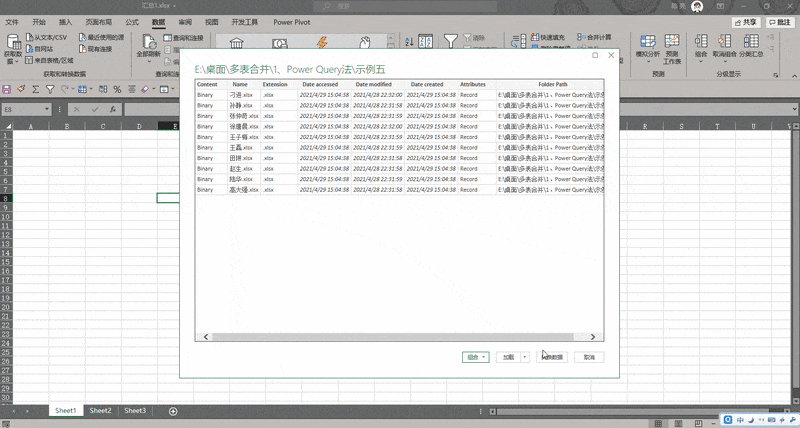
Task: Expand the Load button dropdown arrow
Action: [x=525, y=357]
